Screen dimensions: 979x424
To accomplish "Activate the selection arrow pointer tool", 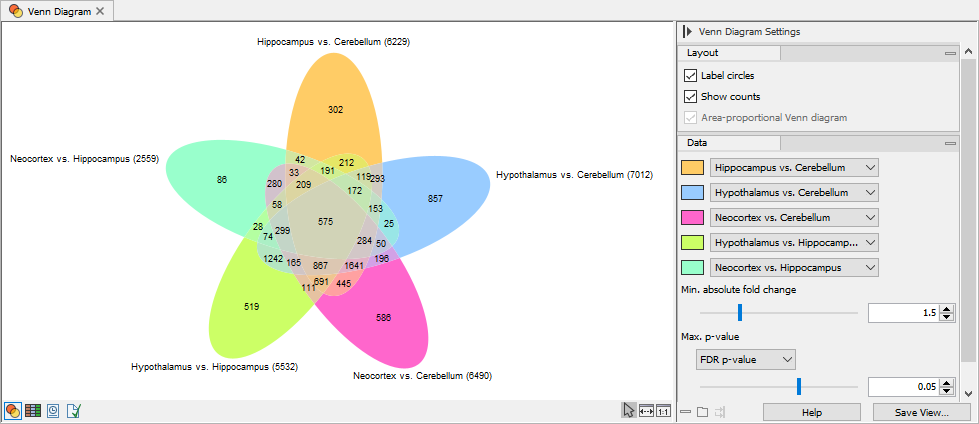I will point(628,411).
